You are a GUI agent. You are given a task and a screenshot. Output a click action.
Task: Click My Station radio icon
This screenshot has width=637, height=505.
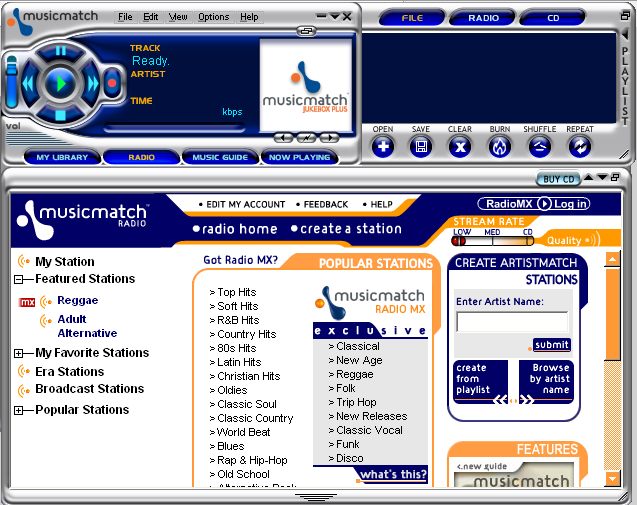tap(24, 261)
